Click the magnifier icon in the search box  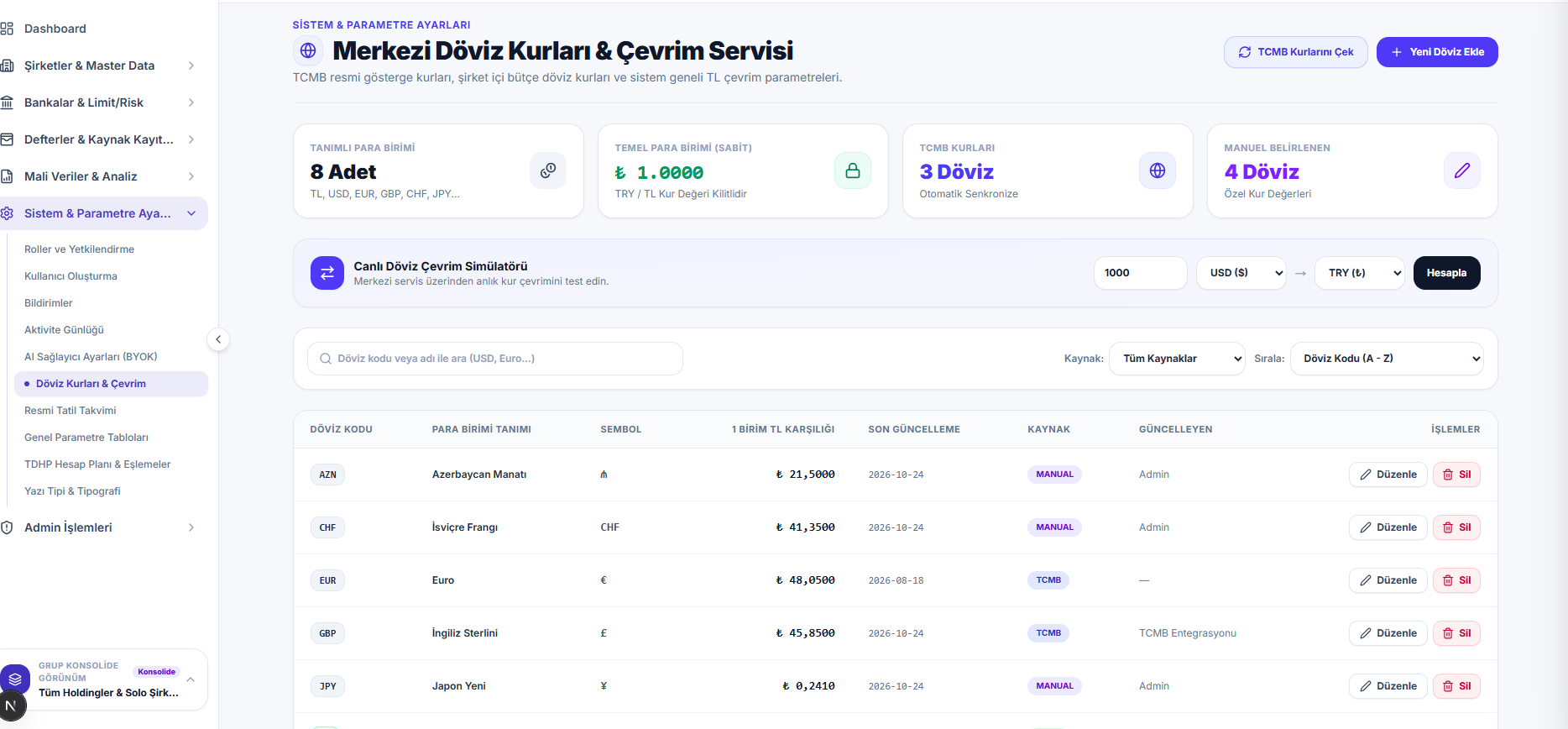pos(326,359)
